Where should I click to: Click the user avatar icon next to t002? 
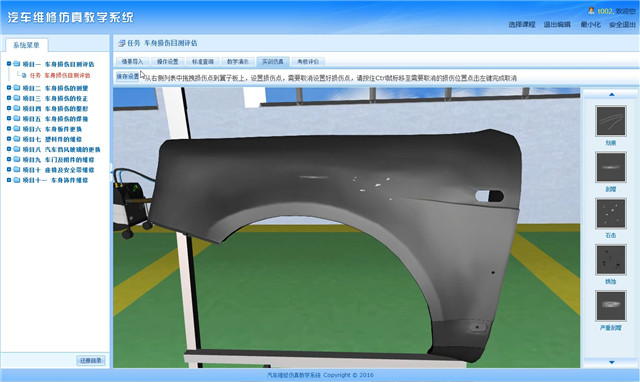pyautogui.click(x=591, y=11)
